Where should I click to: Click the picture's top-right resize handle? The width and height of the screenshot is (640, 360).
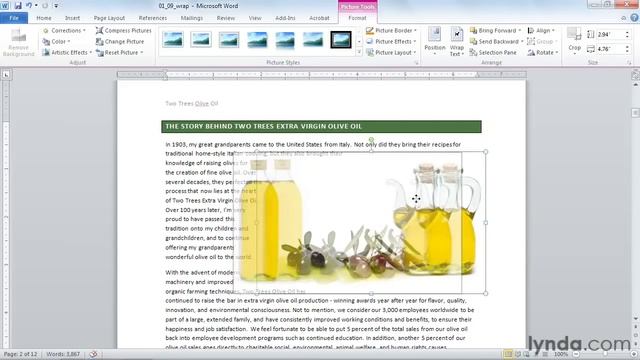tap(486, 152)
